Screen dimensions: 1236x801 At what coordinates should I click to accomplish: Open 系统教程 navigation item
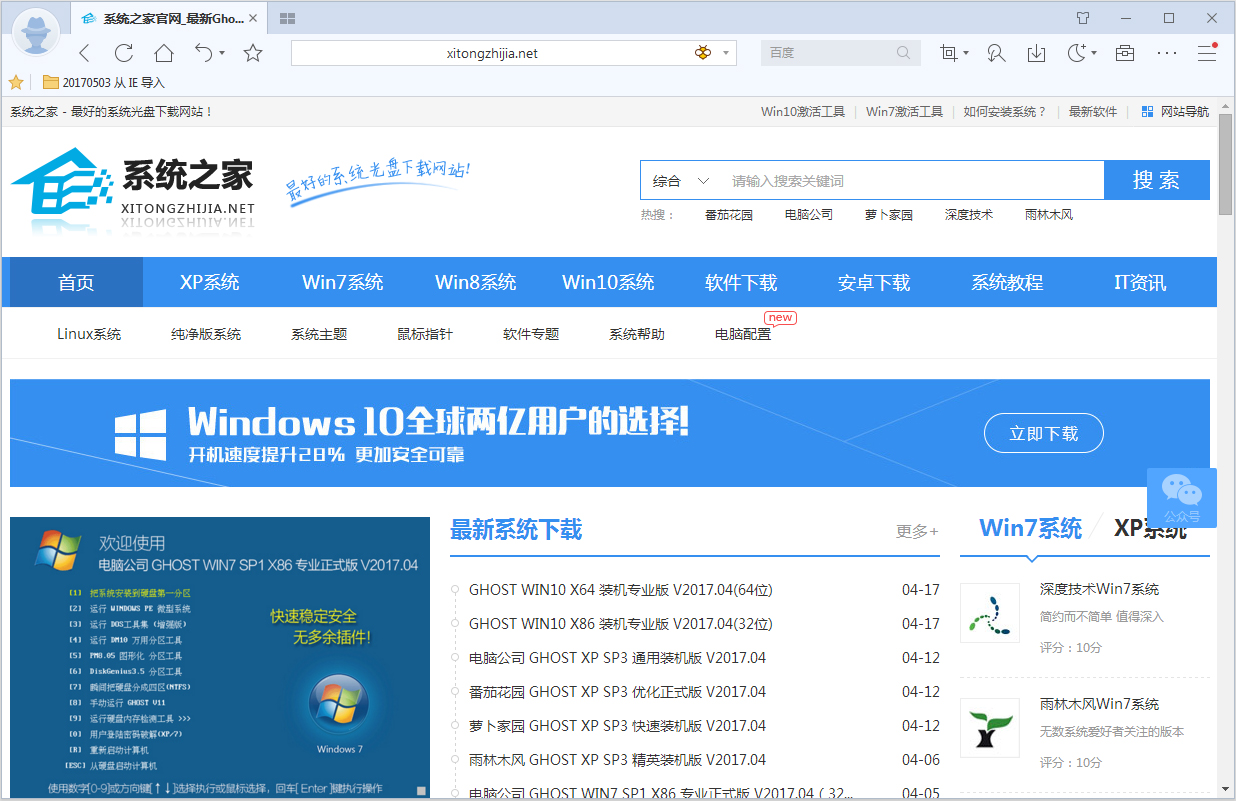click(x=1007, y=282)
